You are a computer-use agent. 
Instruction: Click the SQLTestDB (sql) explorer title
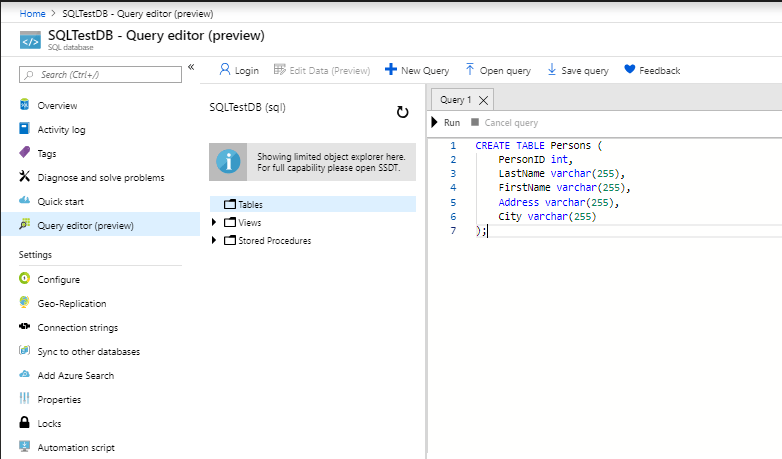[247, 107]
